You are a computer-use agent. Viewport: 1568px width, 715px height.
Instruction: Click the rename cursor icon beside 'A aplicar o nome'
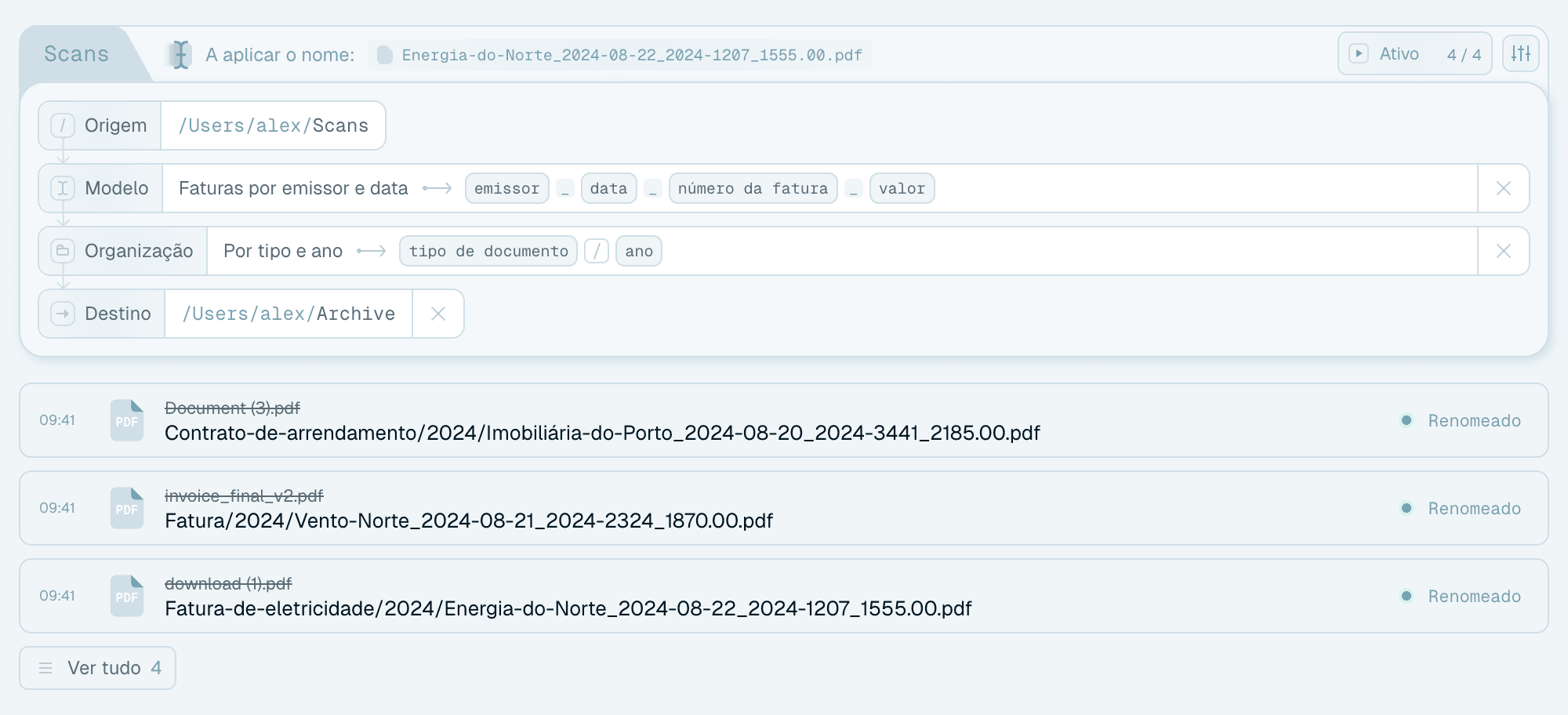pyautogui.click(x=180, y=55)
